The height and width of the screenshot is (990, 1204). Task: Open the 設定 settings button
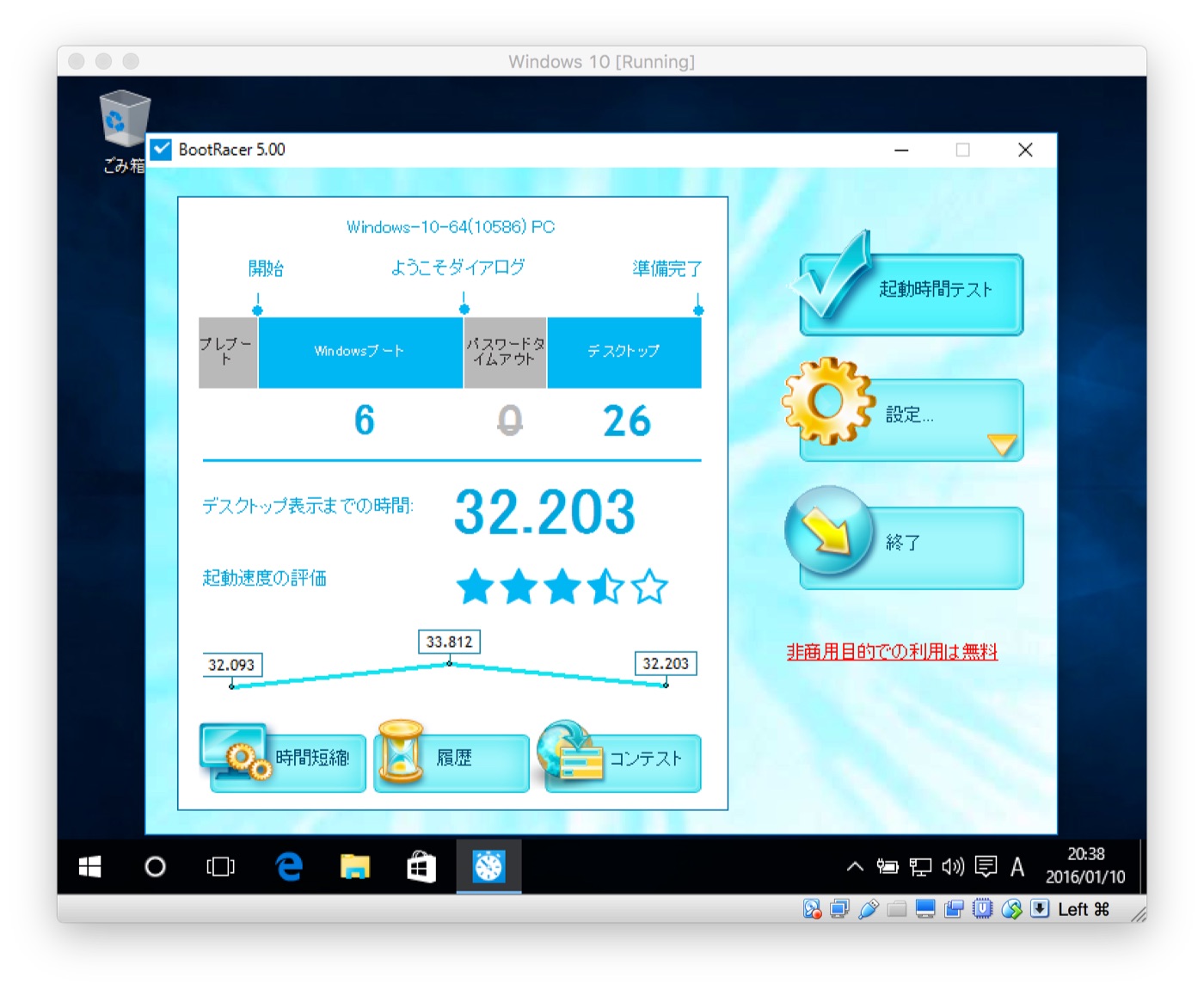[912, 420]
